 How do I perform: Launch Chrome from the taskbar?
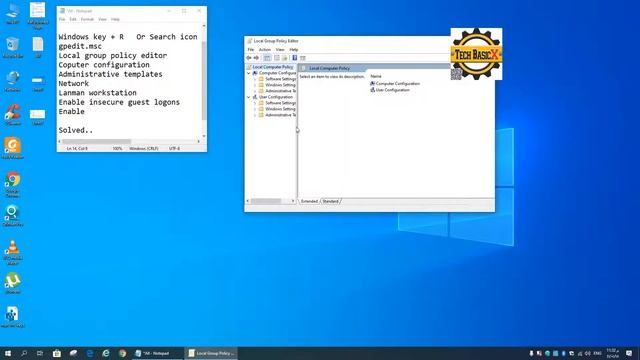(x=122, y=353)
